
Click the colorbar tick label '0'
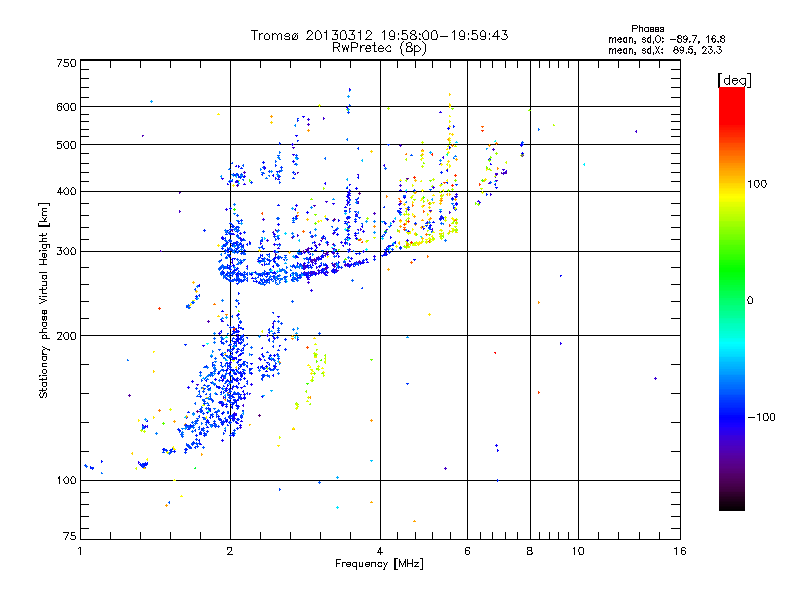pyautogui.click(x=750, y=300)
